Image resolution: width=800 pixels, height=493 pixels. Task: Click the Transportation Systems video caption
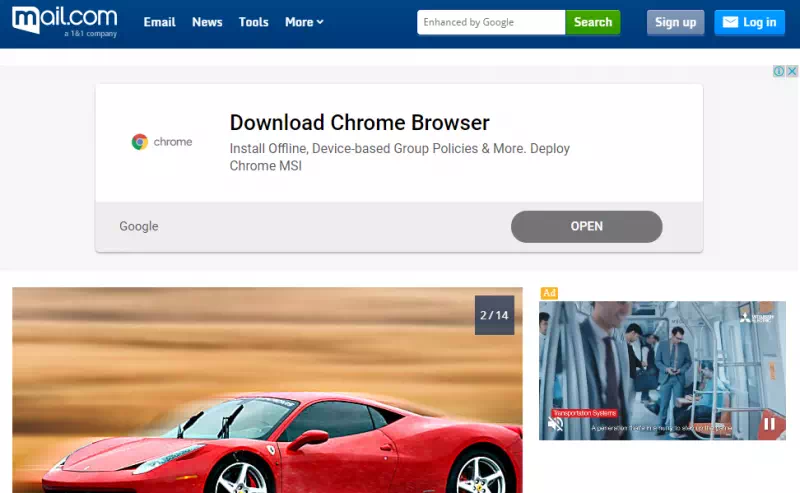[585, 413]
